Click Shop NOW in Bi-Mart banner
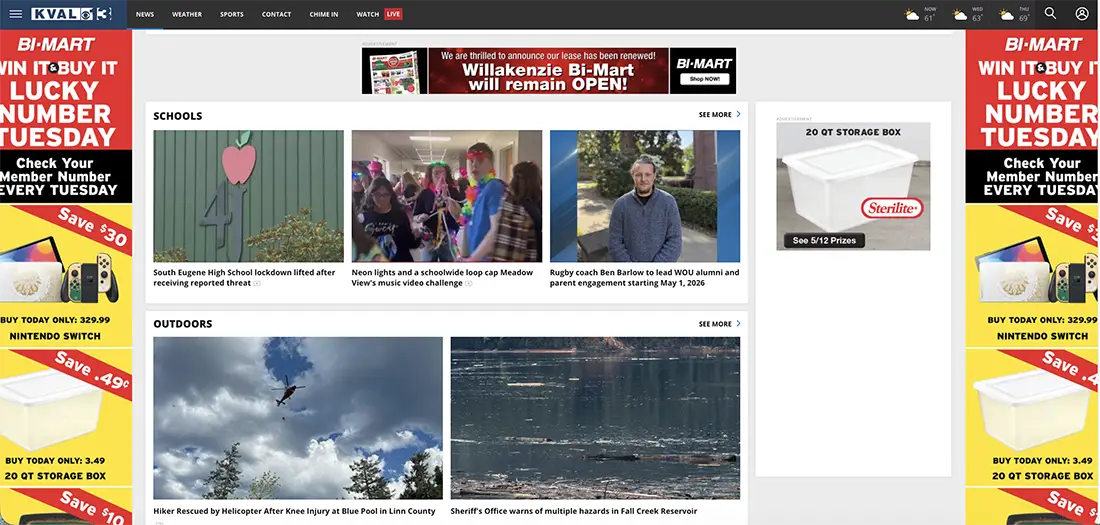1100x525 pixels. pyautogui.click(x=704, y=79)
